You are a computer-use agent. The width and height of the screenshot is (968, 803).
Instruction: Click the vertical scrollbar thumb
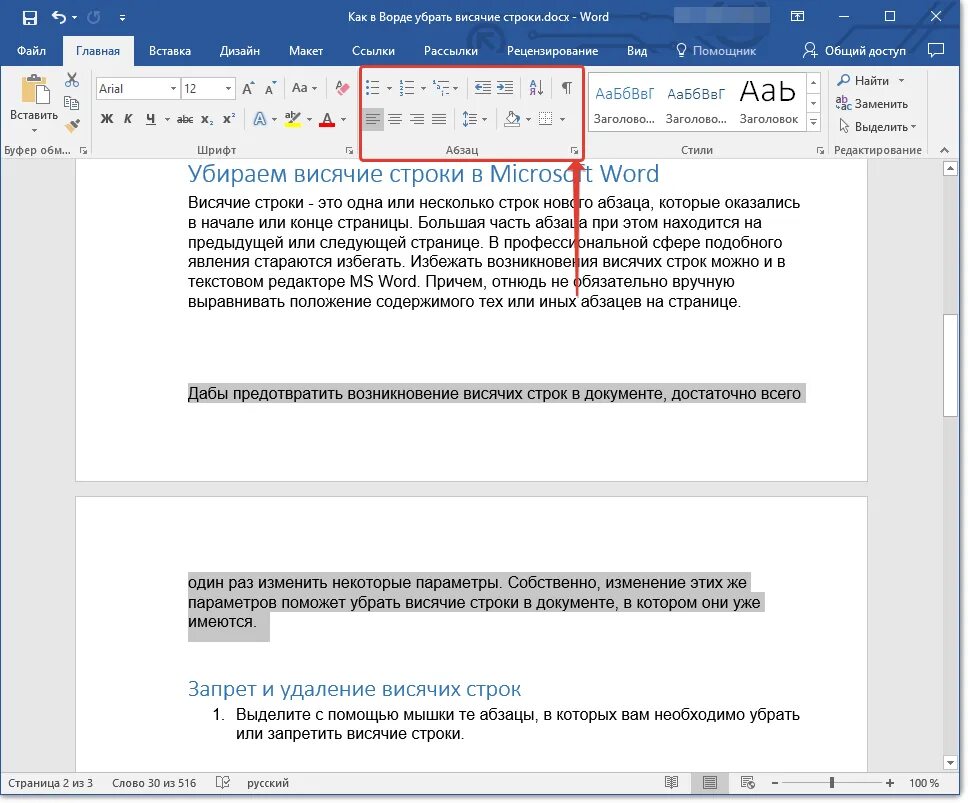click(x=950, y=366)
